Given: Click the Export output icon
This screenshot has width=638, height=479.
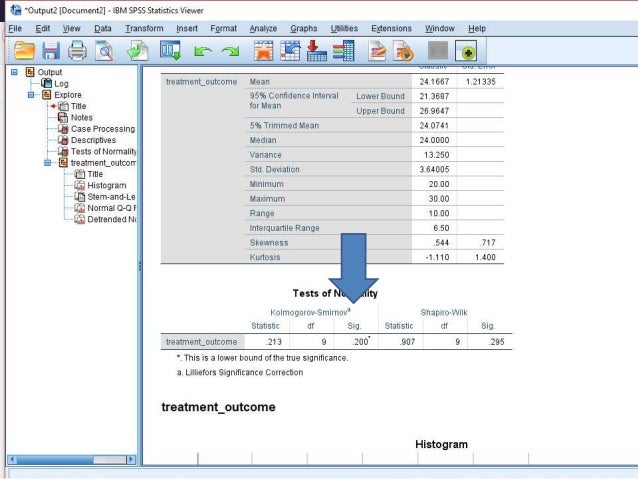Looking at the screenshot, I should [137, 51].
